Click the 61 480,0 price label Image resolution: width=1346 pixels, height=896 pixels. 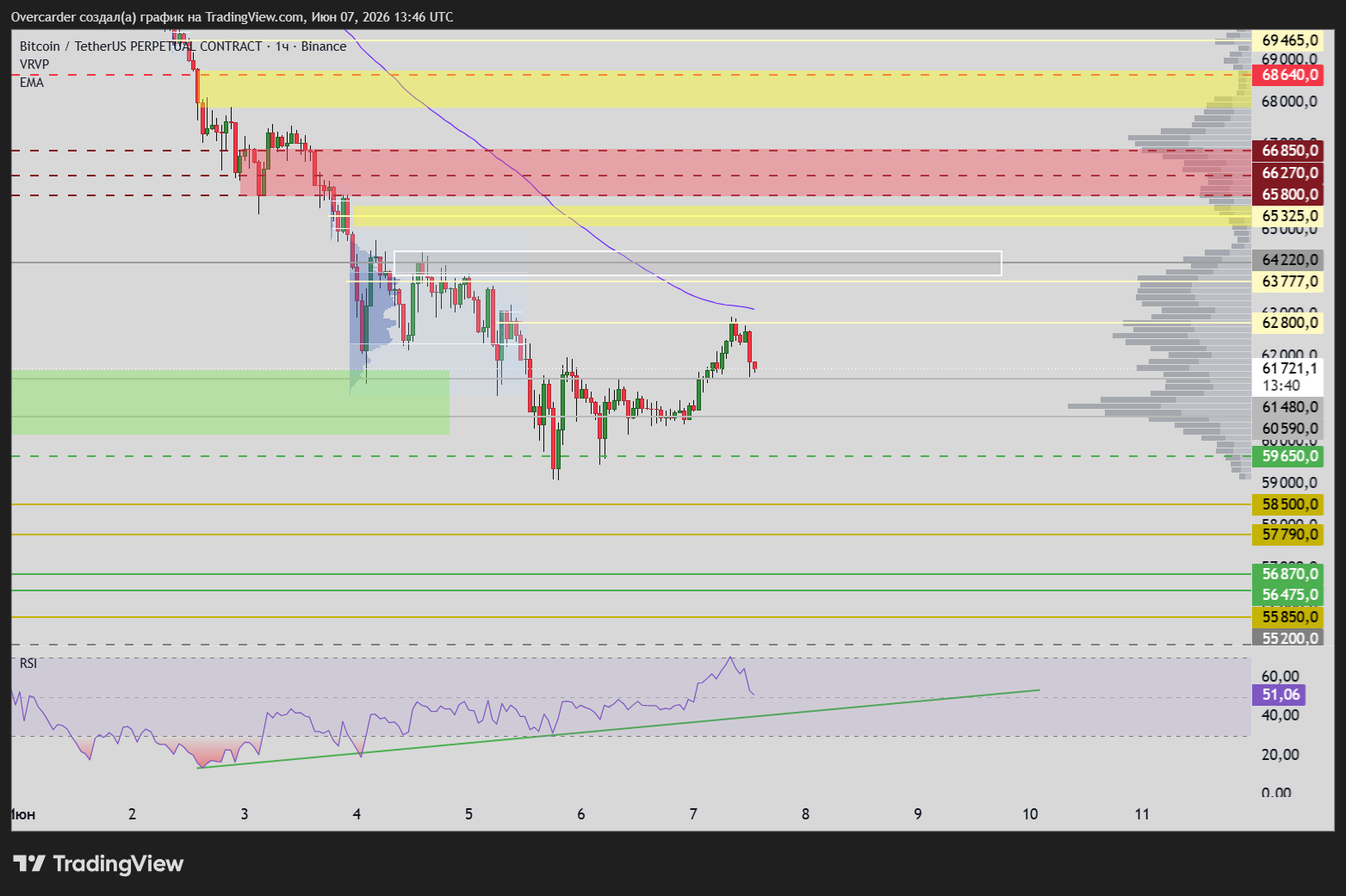tap(1287, 407)
